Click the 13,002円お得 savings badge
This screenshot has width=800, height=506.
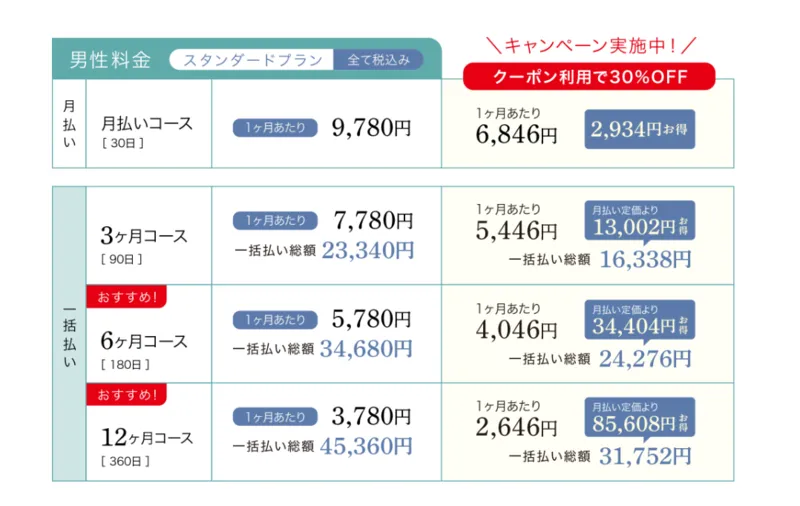tap(640, 221)
